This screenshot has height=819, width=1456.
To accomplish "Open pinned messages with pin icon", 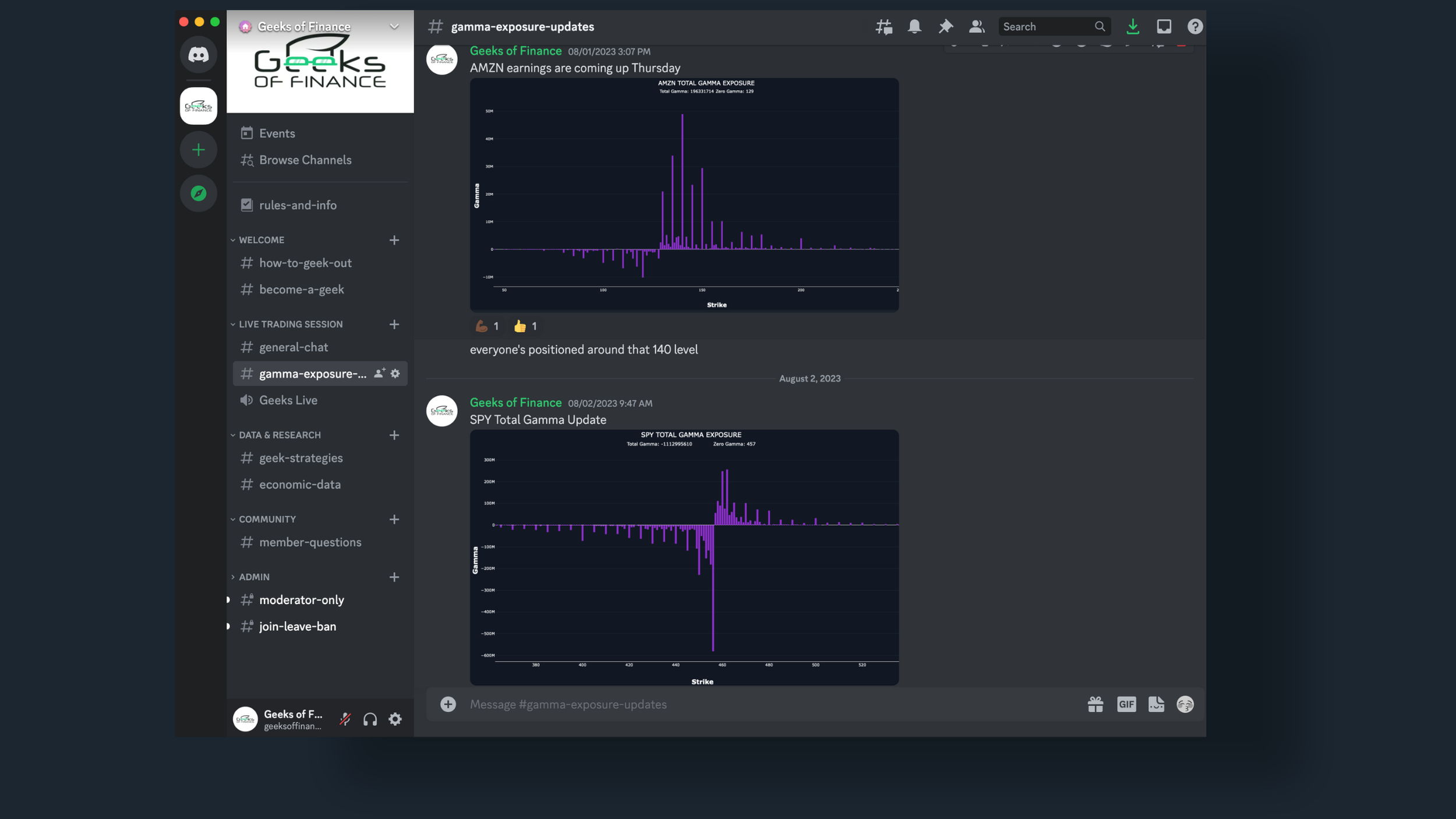I will (945, 27).
